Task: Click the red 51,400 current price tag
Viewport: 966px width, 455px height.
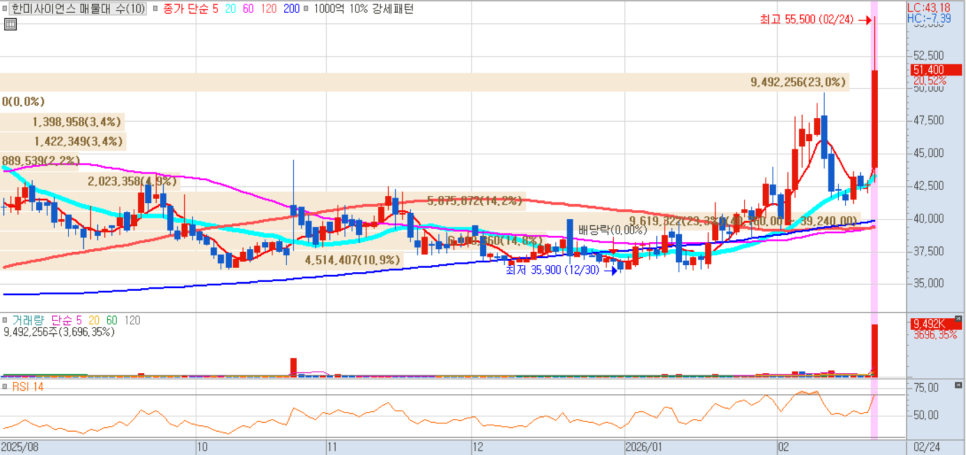Action: click(x=934, y=70)
